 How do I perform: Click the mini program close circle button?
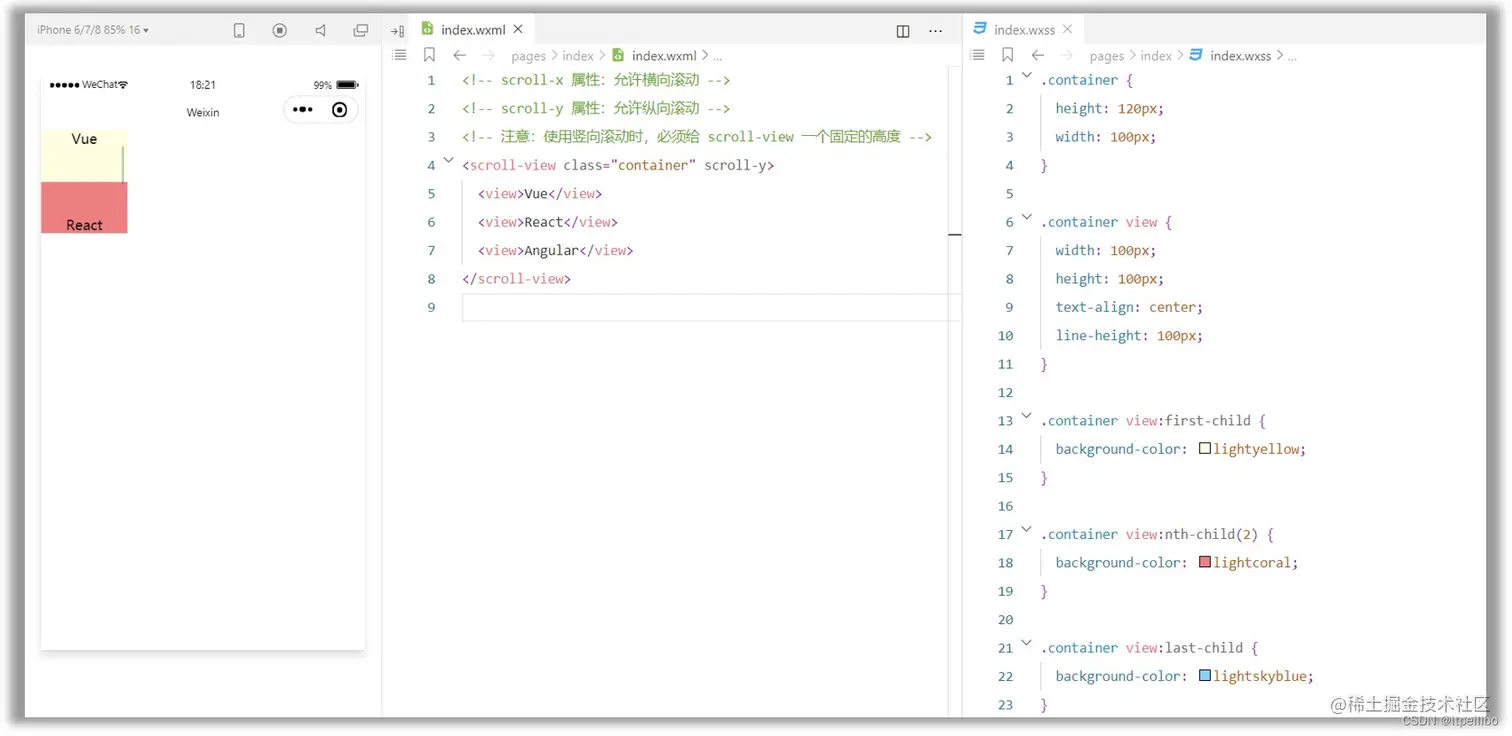tap(340, 110)
